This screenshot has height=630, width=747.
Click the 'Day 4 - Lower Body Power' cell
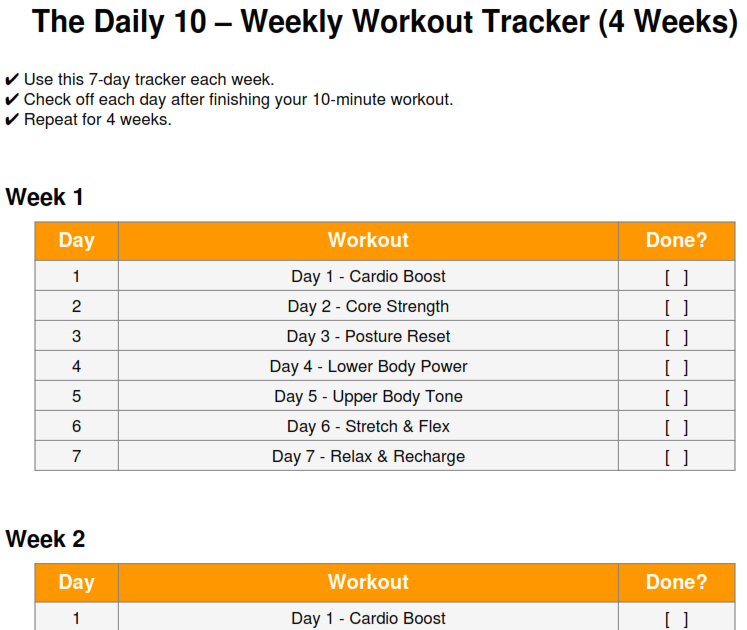click(368, 366)
